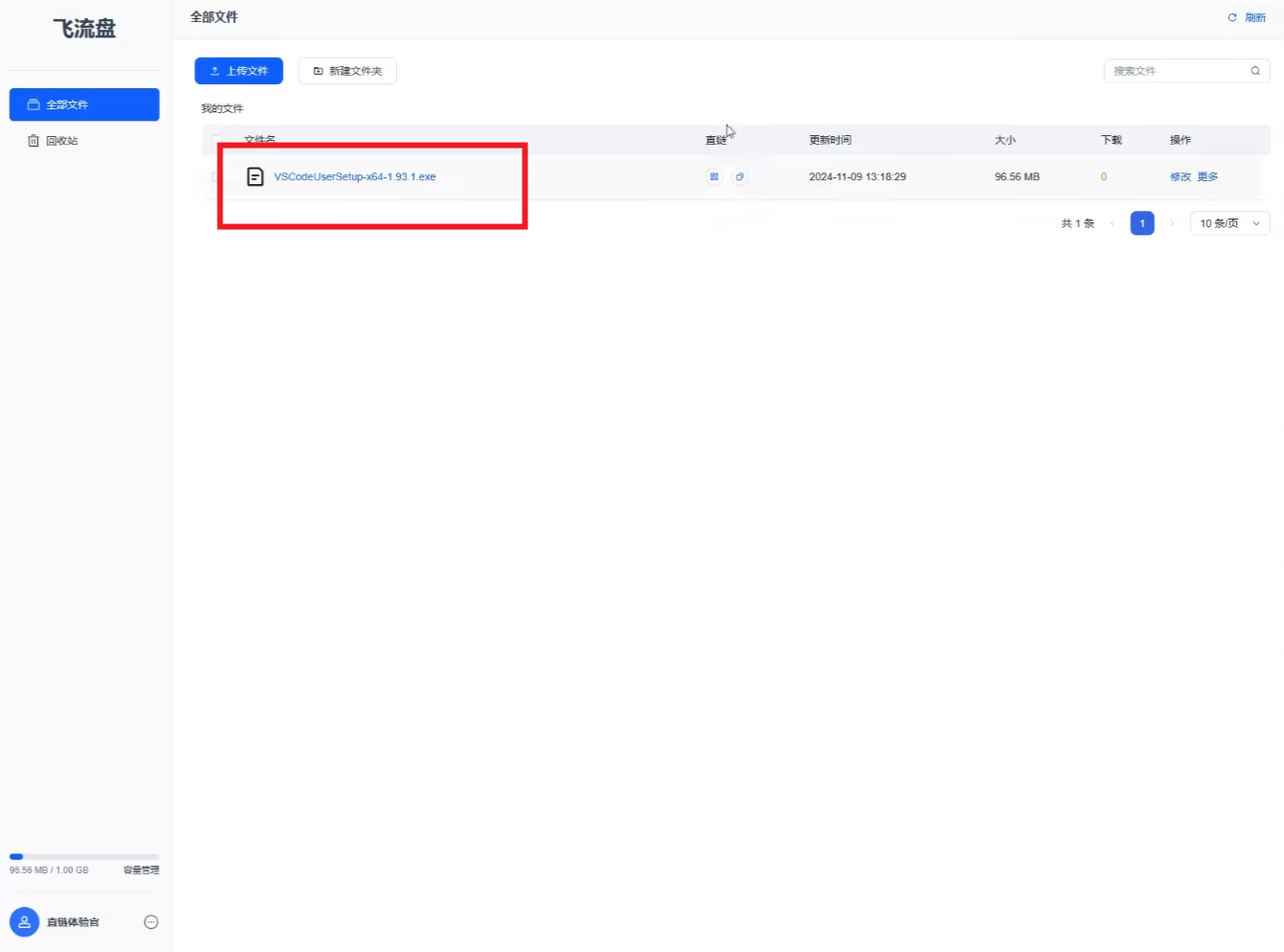Screen dimensions: 1284x952
Task: Click the download count 0 cell
Action: (1104, 176)
